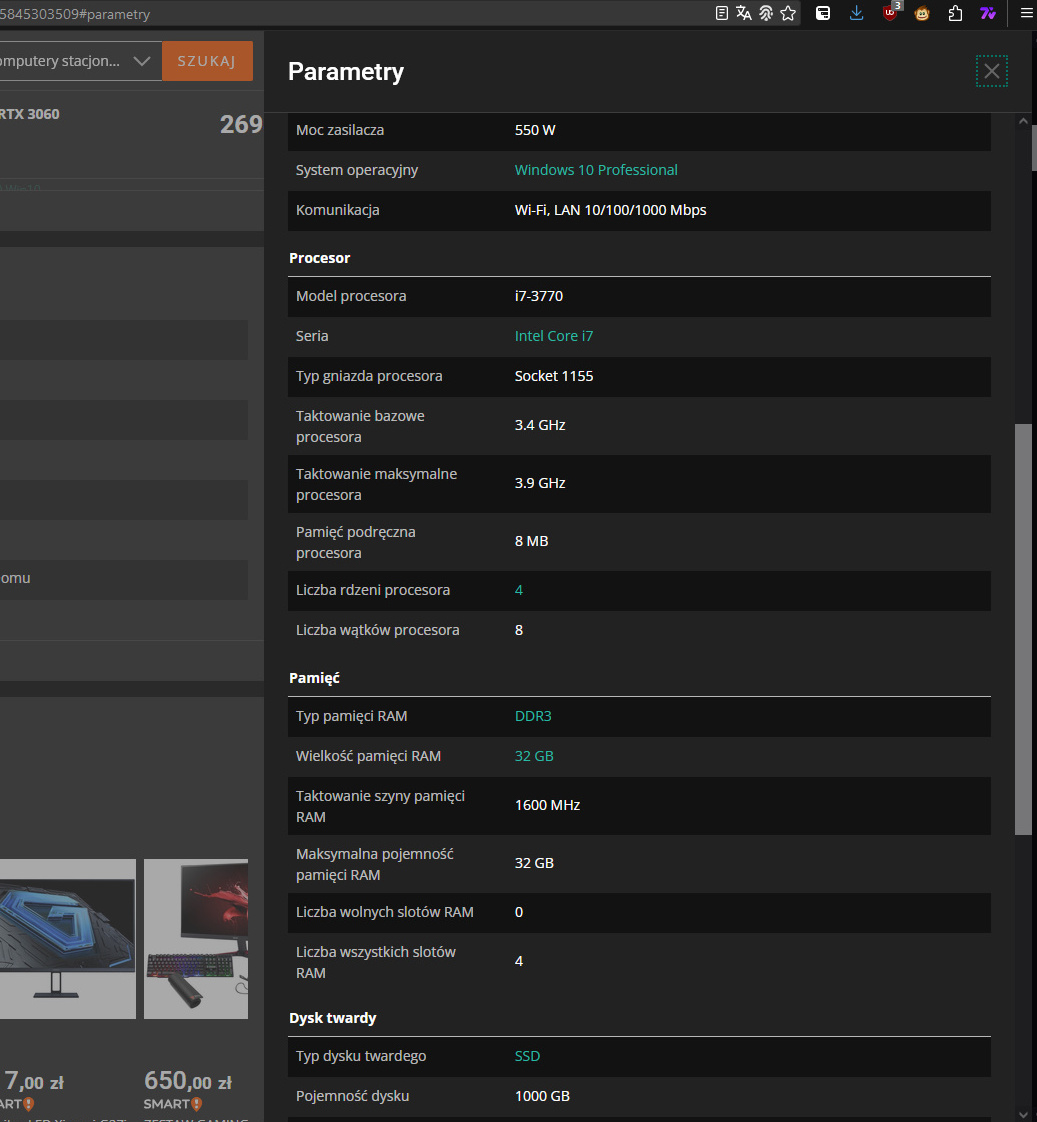This screenshot has width=1037, height=1122.
Task: Open the browser downloads panel
Action: pyautogui.click(x=856, y=13)
